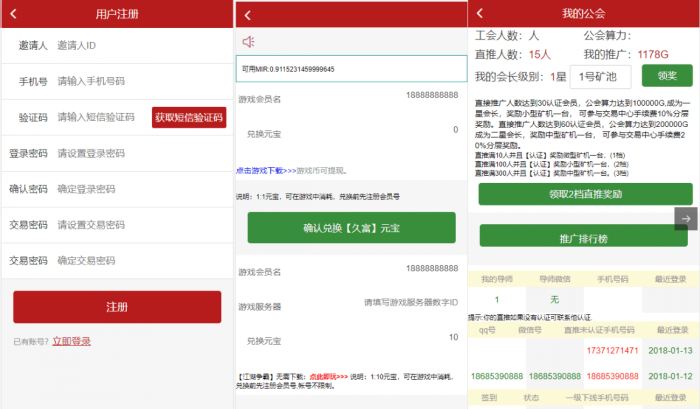Click 确定登录密码 confirmation field
The width and height of the screenshot is (700, 409).
[130, 189]
